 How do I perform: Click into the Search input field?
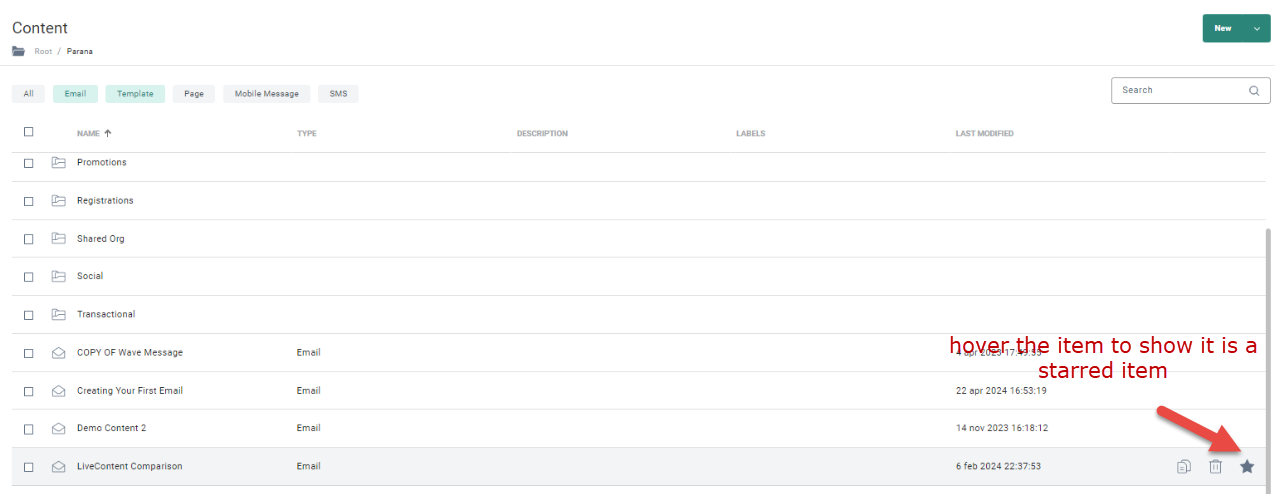(1180, 90)
